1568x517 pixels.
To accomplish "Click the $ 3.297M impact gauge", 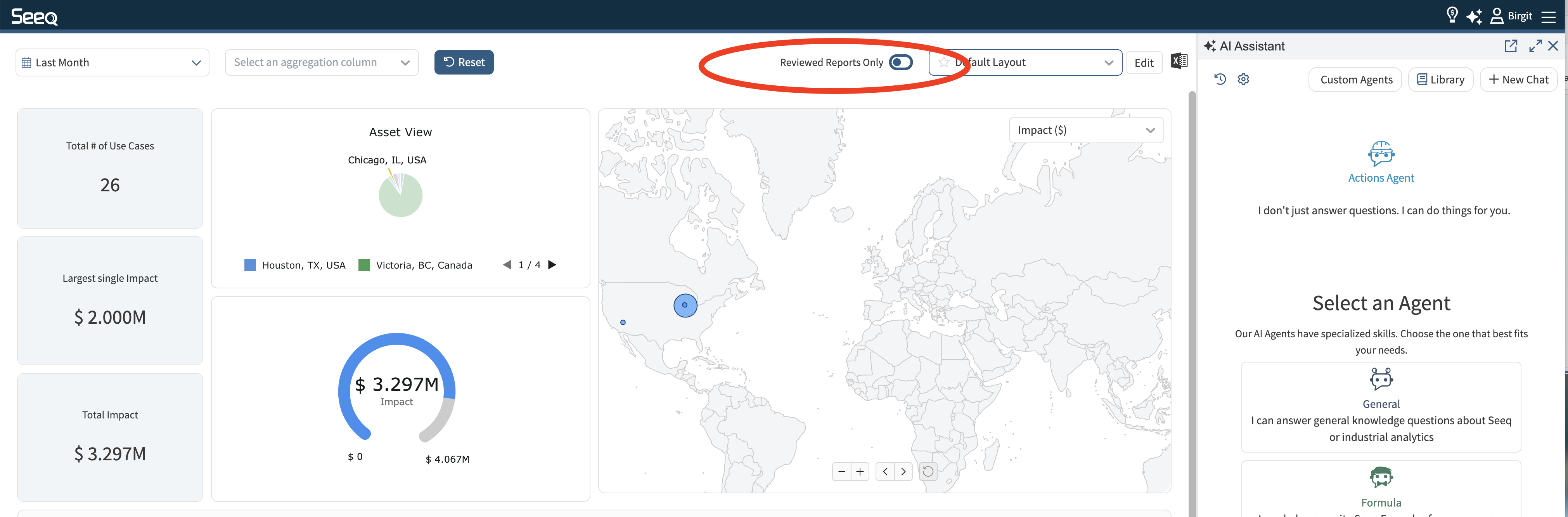I will click(x=397, y=387).
